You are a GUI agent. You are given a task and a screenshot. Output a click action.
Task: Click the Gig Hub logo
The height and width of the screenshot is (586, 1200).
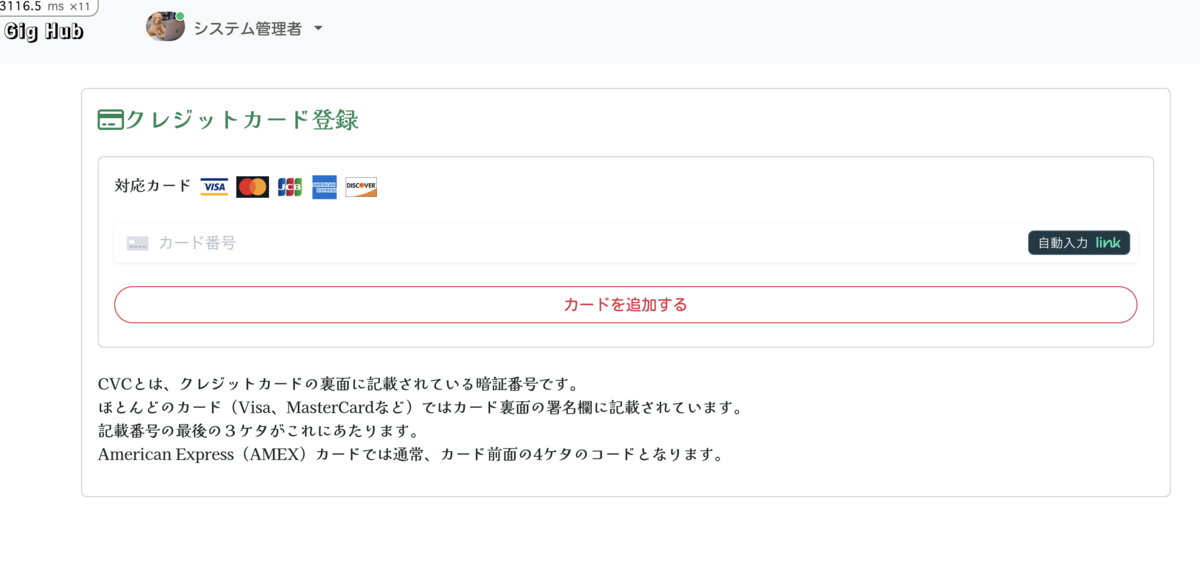[43, 29]
